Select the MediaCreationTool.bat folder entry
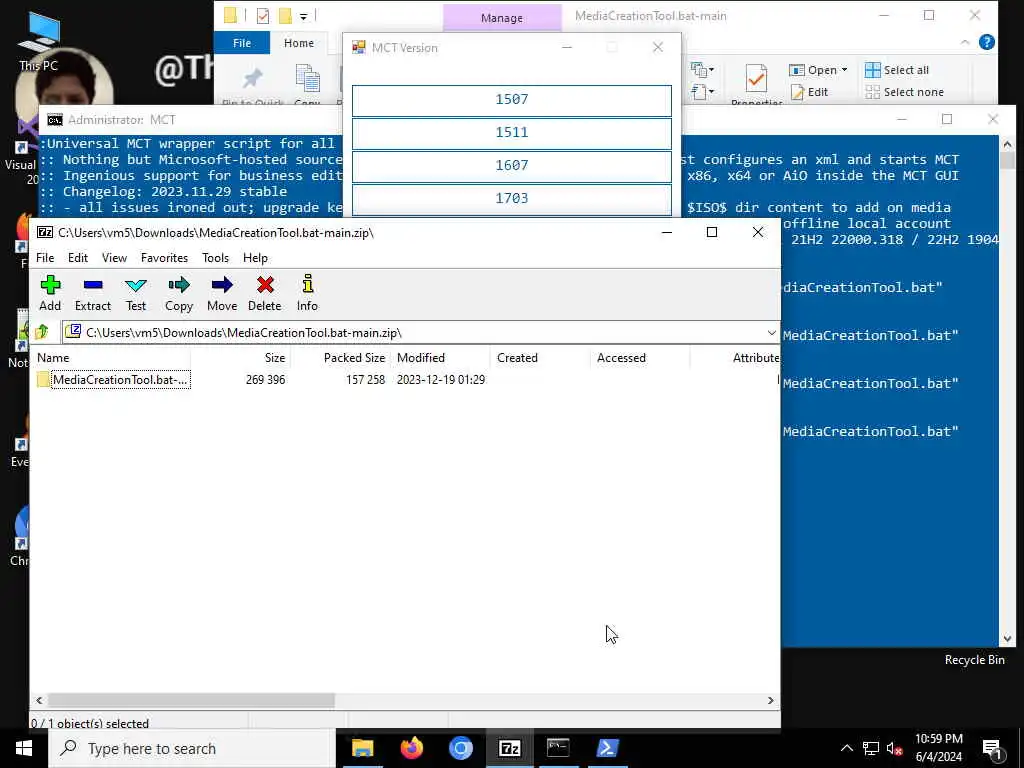 tap(113, 379)
